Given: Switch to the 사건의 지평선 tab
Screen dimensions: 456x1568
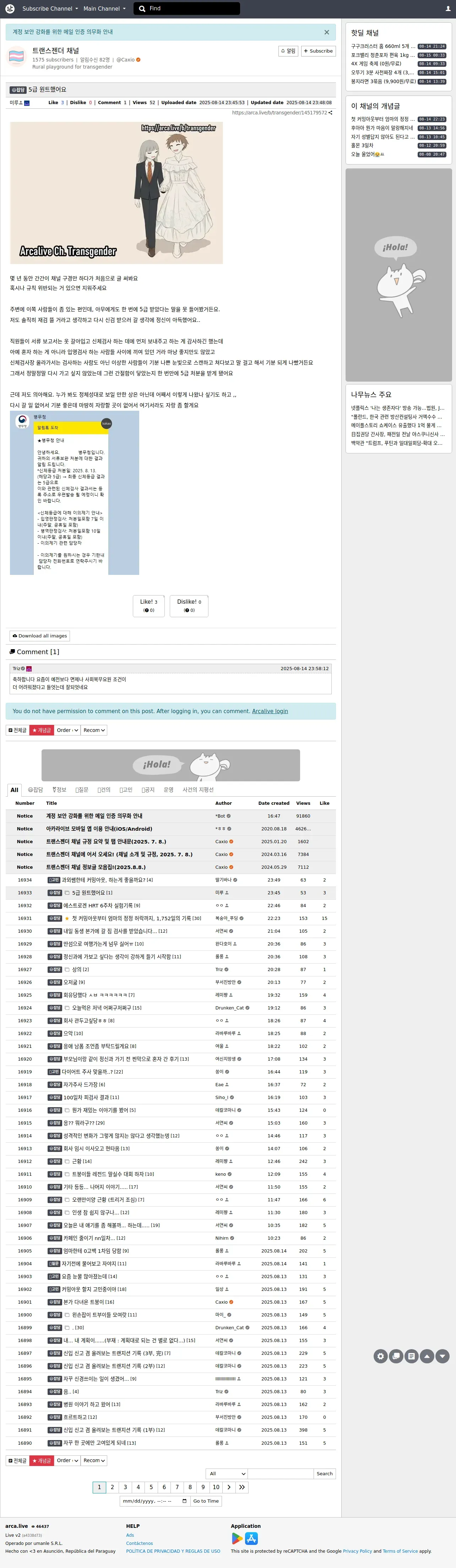Looking at the screenshot, I should pyautogui.click(x=198, y=790).
